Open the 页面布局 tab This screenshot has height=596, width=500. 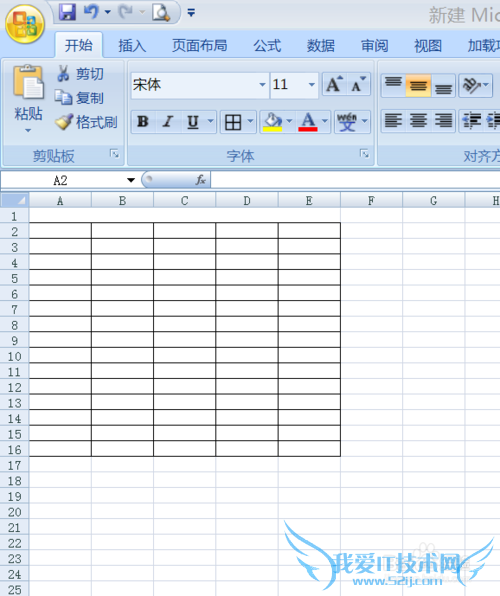199,46
